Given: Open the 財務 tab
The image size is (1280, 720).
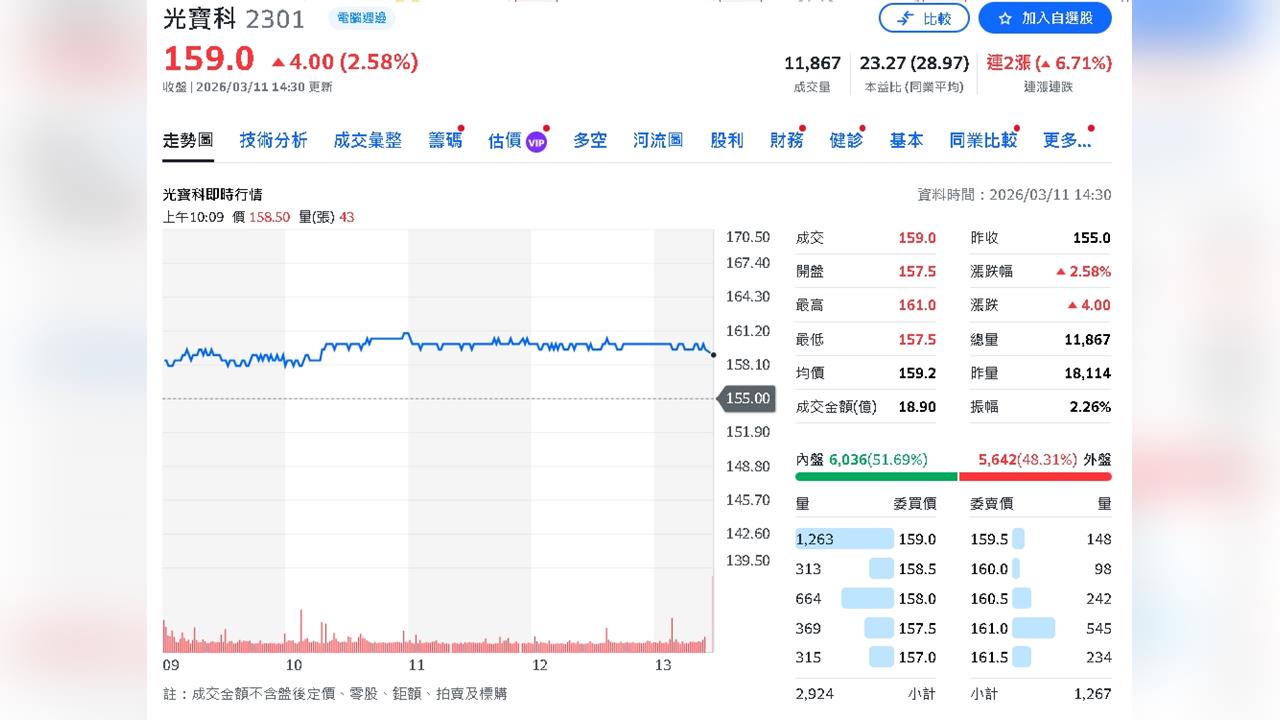Looking at the screenshot, I should pyautogui.click(x=786, y=140).
